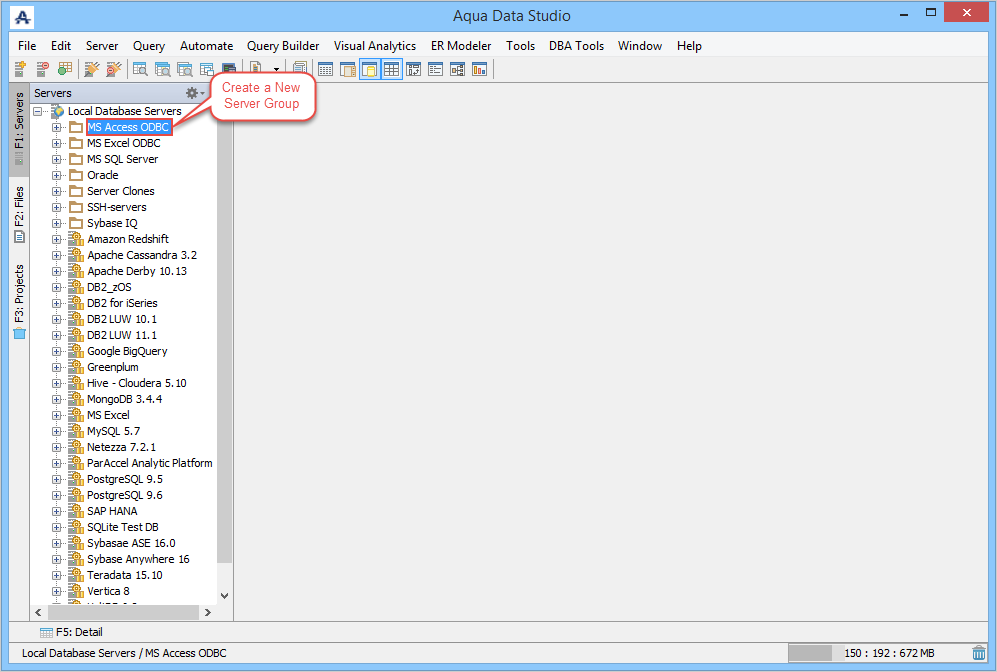The height and width of the screenshot is (672, 997).
Task: Open the F5: Detail bottom tab
Action: [71, 632]
